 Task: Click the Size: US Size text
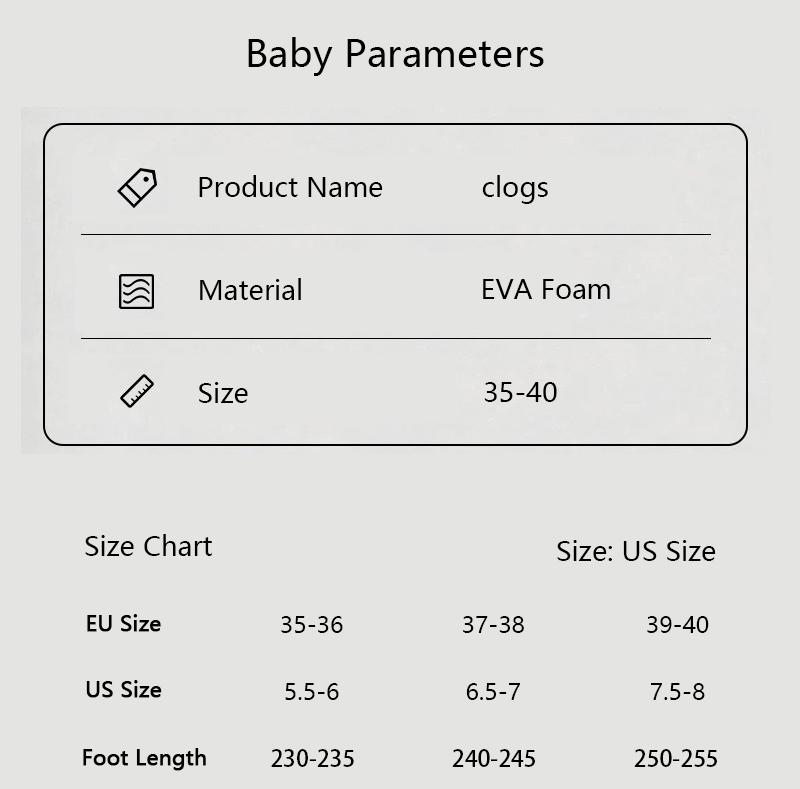point(636,552)
